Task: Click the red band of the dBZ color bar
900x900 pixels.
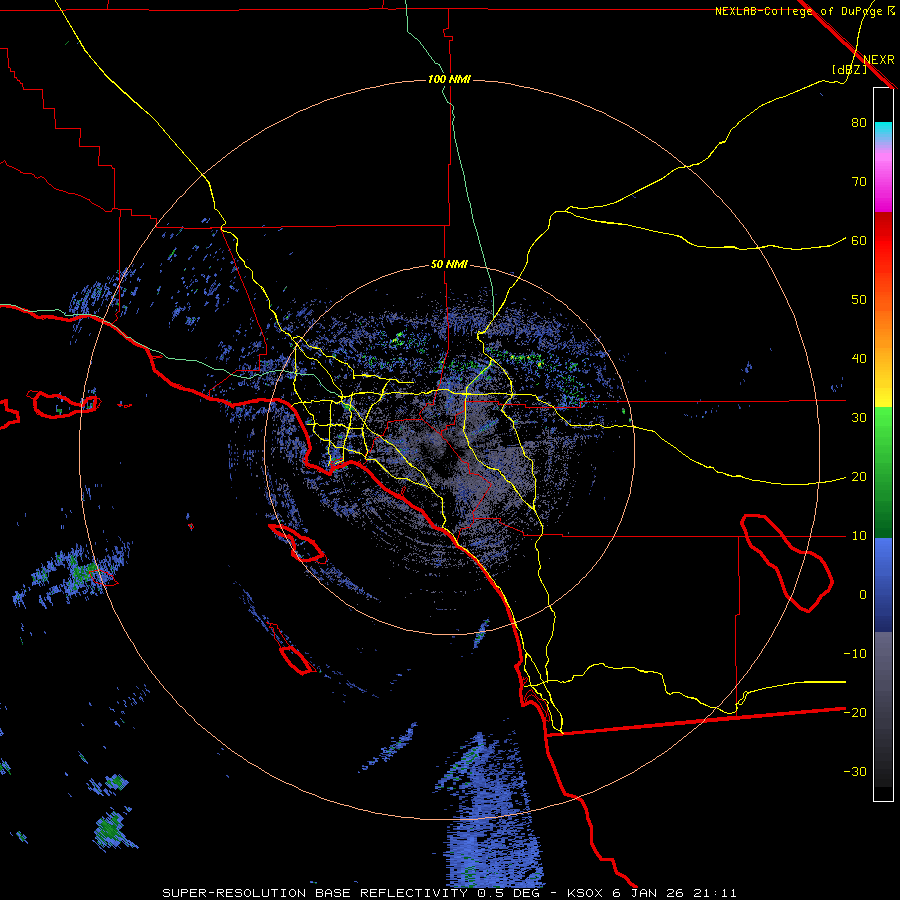Action: [883, 241]
